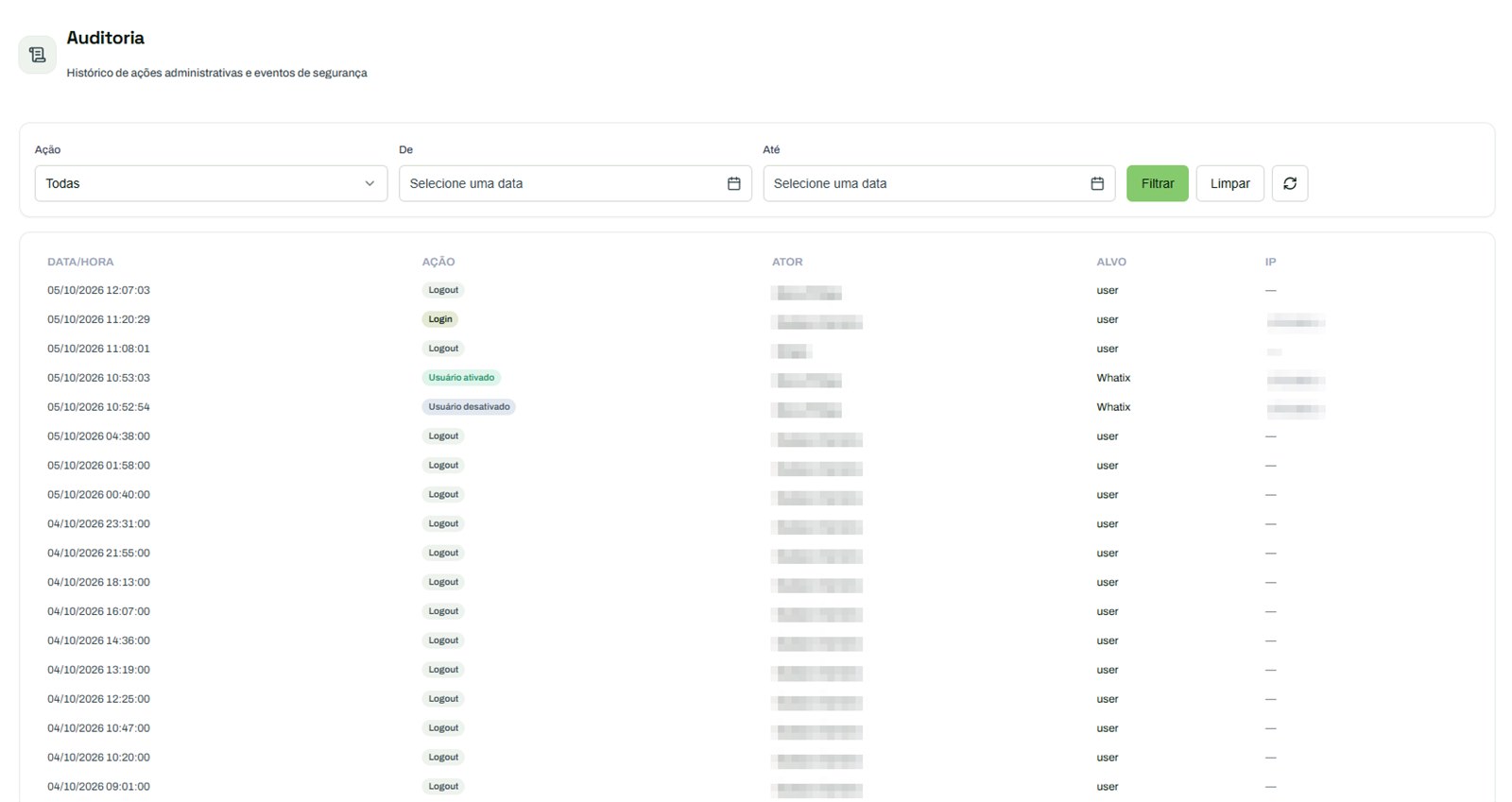The width and height of the screenshot is (1512, 802).
Task: Click Logout badge in 11:08:01 row
Action: click(x=443, y=349)
